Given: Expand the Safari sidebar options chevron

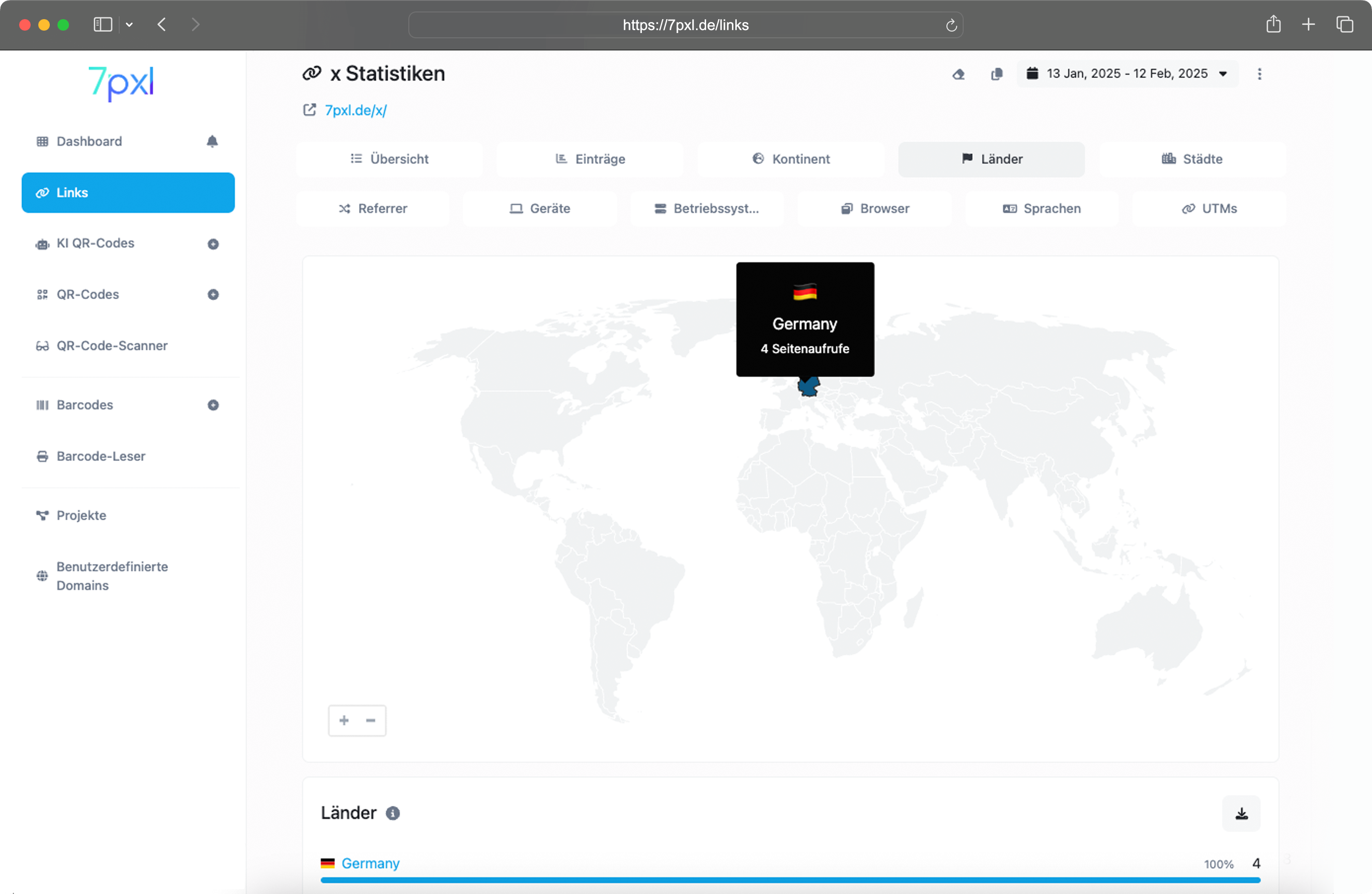Looking at the screenshot, I should (129, 25).
